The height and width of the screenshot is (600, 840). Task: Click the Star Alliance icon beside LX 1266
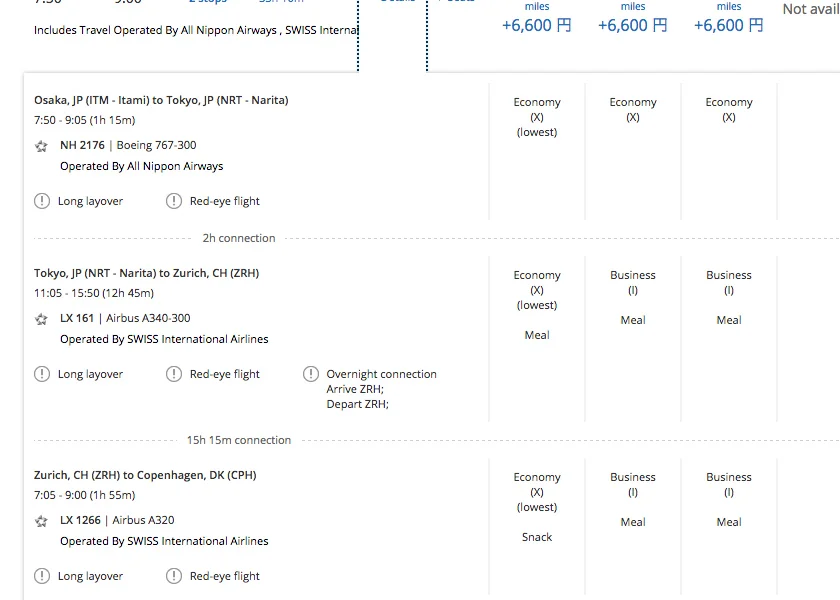click(x=41, y=521)
